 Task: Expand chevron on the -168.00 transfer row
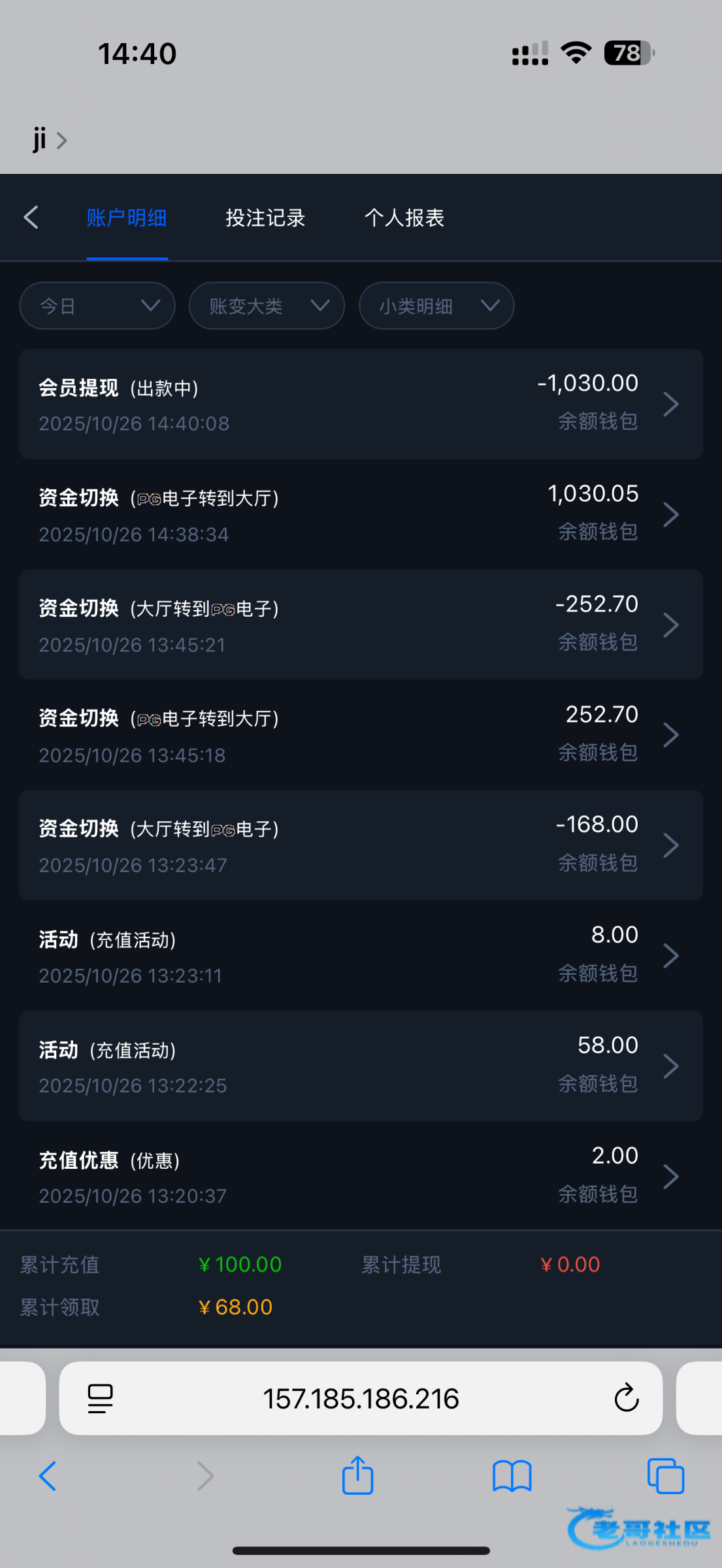[671, 845]
